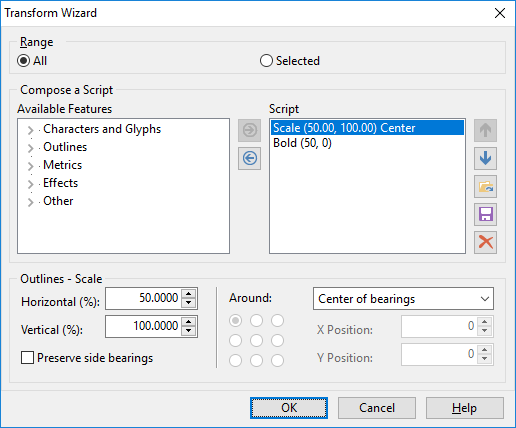
Task: Enable Preserve side bearings checkbox
Action: pyautogui.click(x=27, y=358)
